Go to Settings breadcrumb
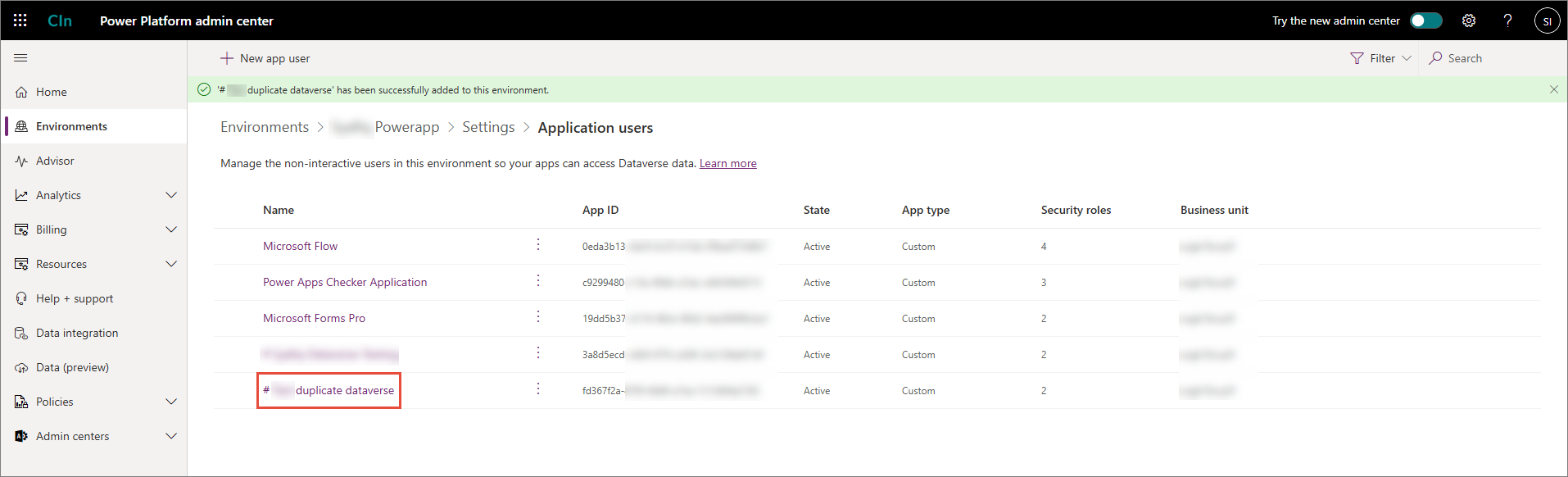 click(x=488, y=127)
